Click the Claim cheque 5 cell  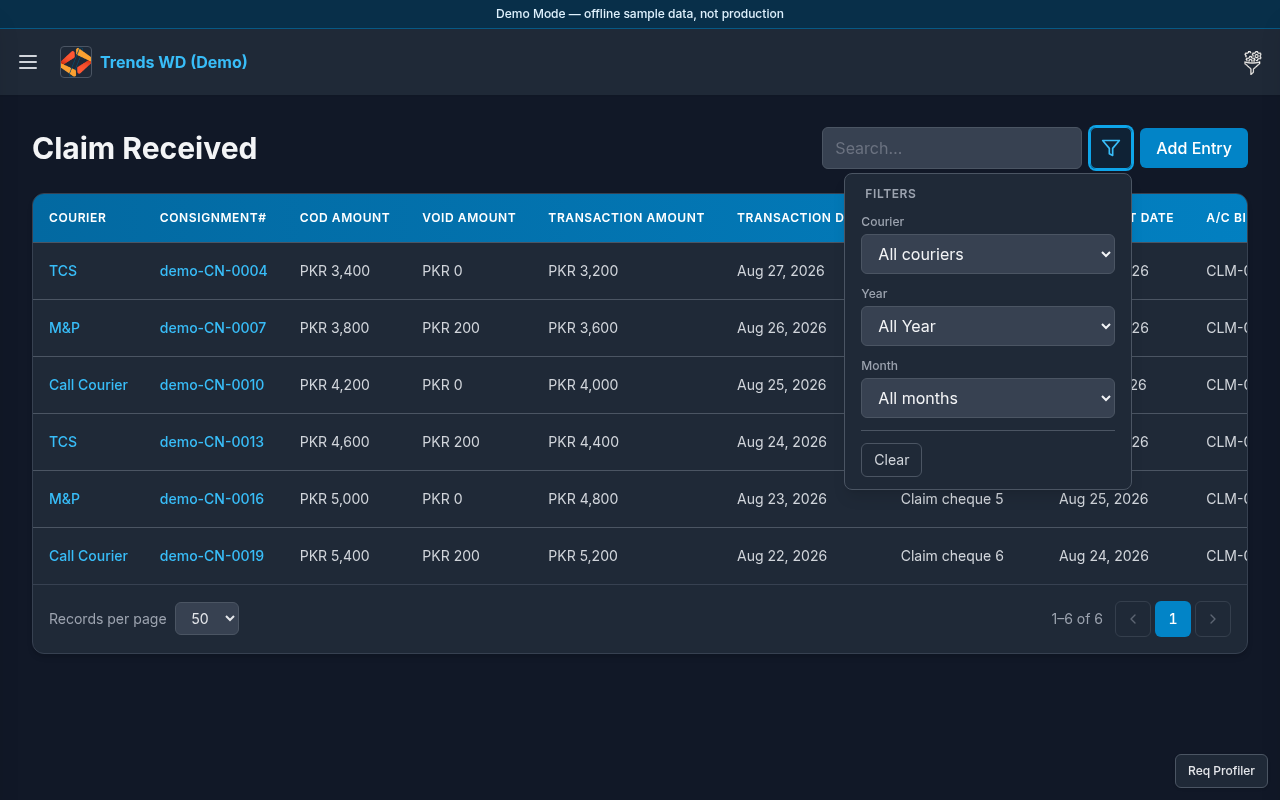pyautogui.click(x=952, y=499)
